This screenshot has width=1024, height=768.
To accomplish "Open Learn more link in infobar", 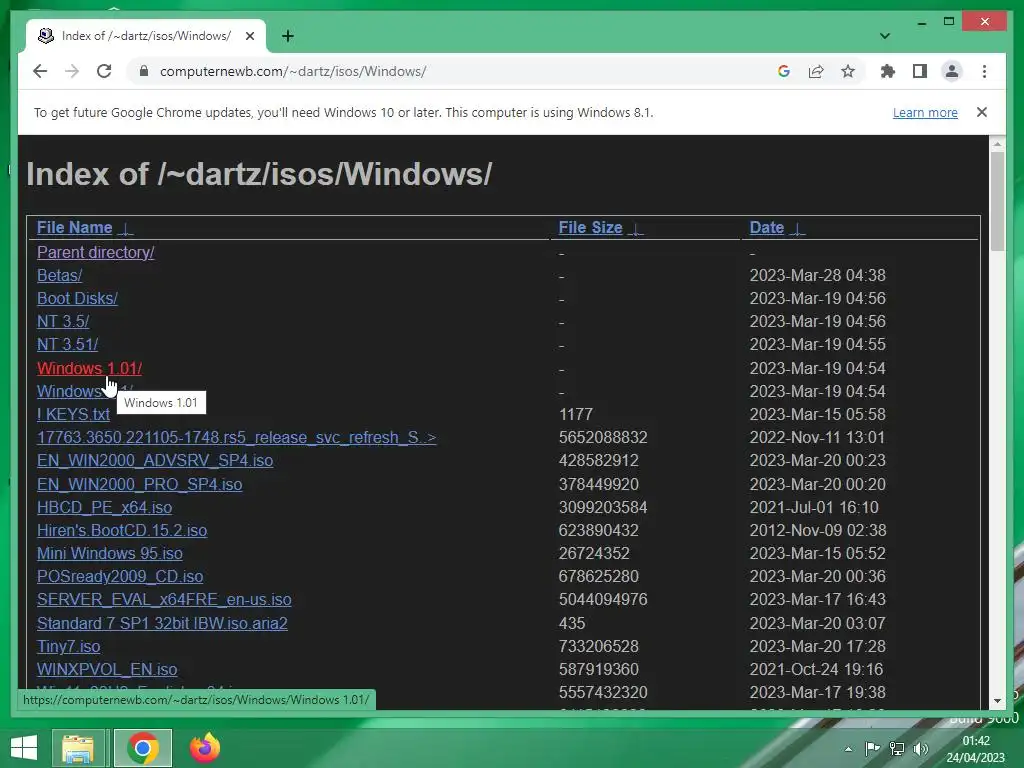I will (x=925, y=113).
